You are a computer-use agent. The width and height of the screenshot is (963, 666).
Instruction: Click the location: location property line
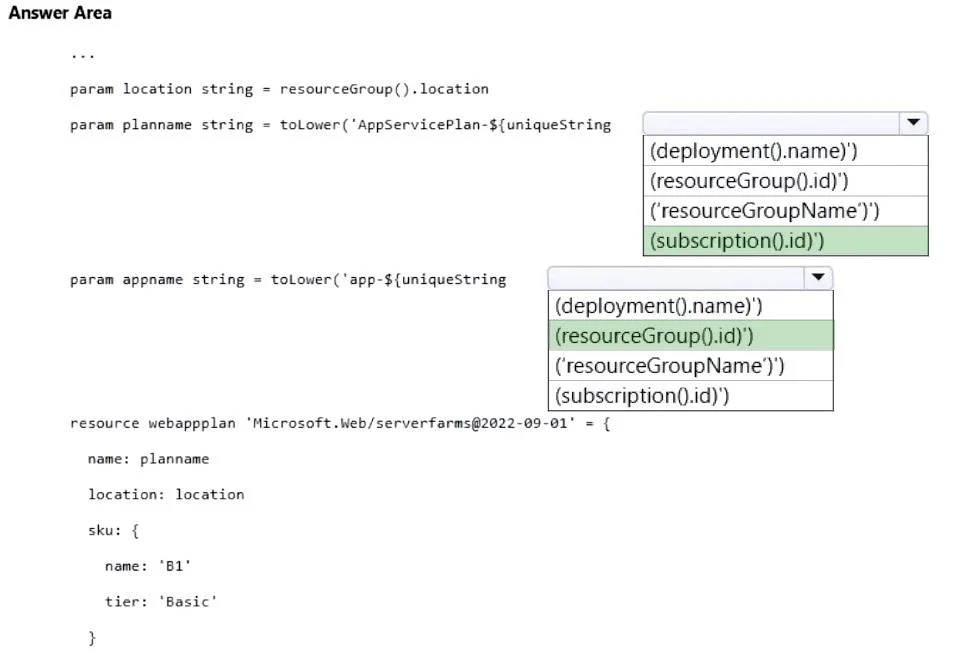pyautogui.click(x=166, y=495)
